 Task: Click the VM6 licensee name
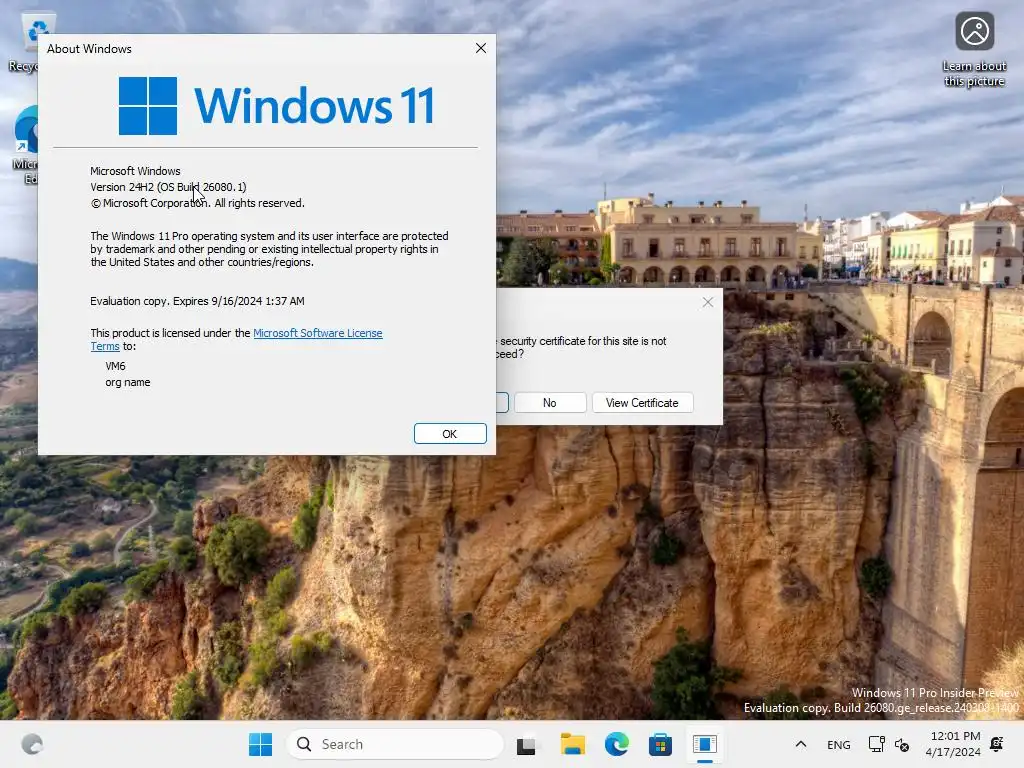pos(115,366)
